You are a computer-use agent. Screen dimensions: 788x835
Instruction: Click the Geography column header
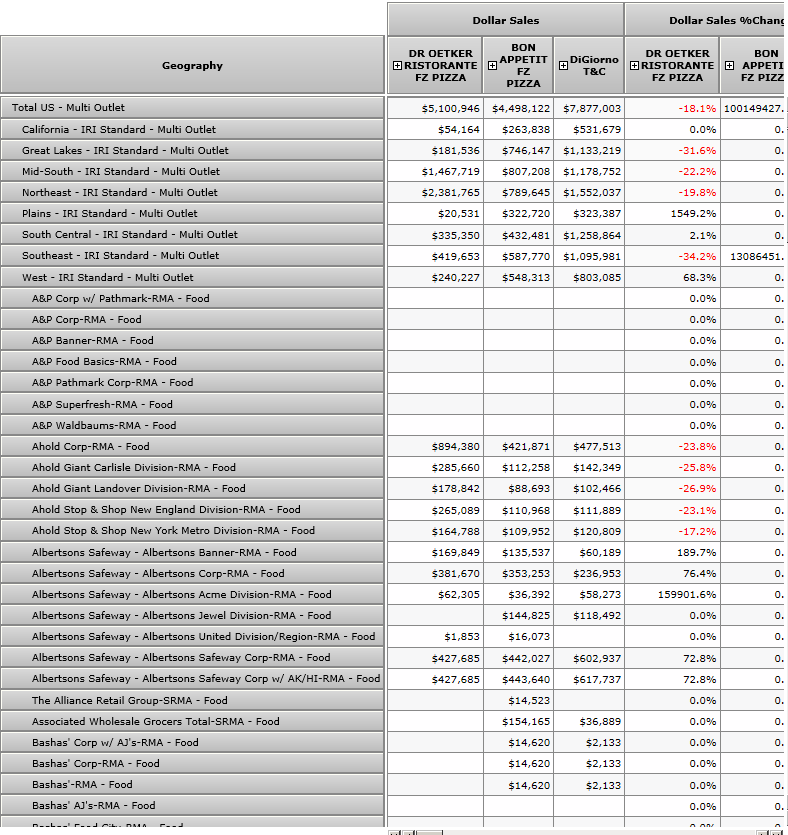coord(192,65)
